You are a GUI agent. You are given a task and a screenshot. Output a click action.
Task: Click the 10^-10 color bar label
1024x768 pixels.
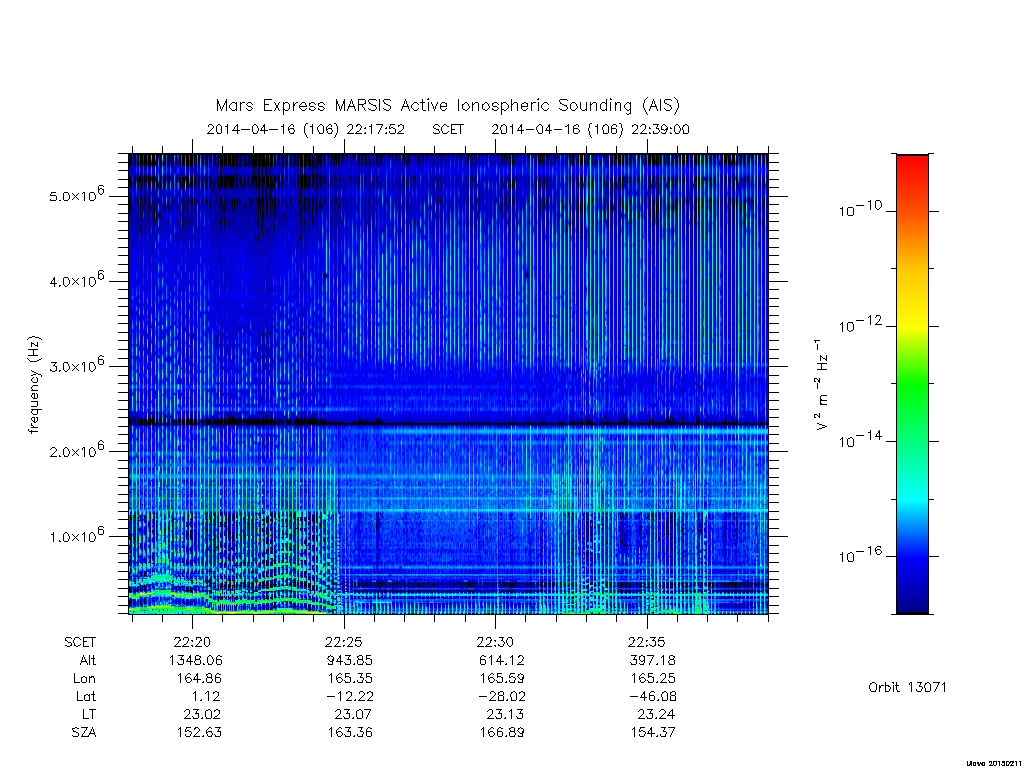click(x=860, y=209)
